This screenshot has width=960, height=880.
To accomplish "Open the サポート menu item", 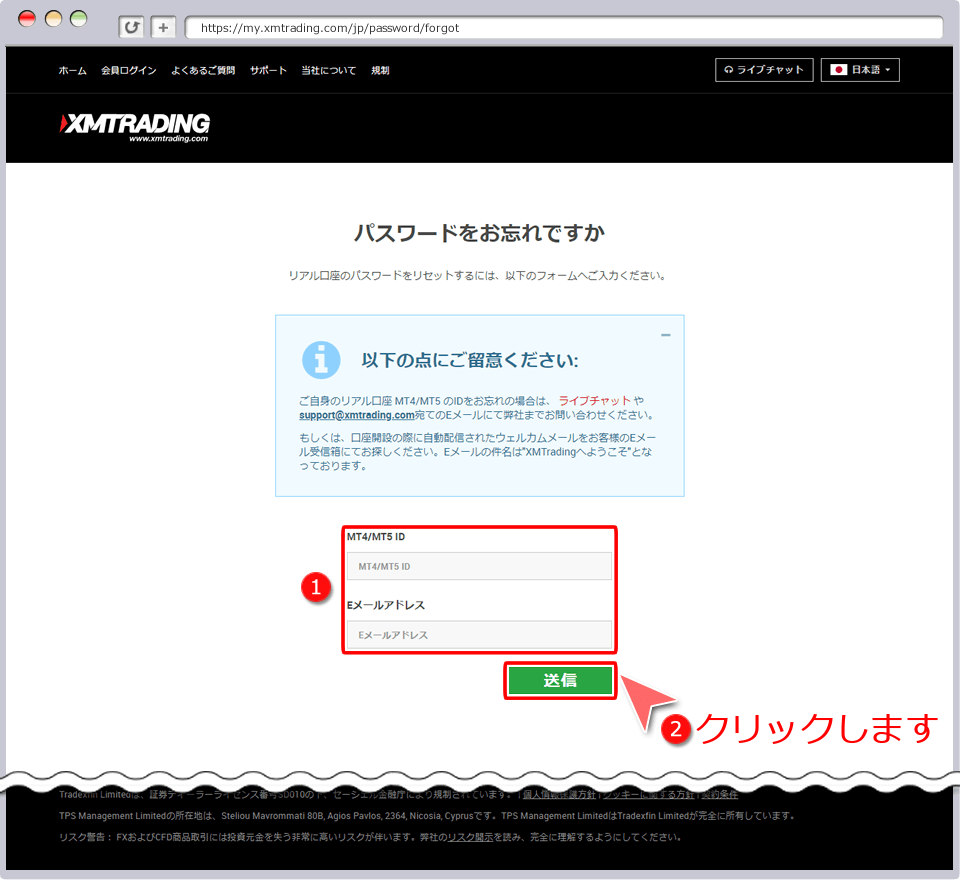I will pyautogui.click(x=268, y=70).
